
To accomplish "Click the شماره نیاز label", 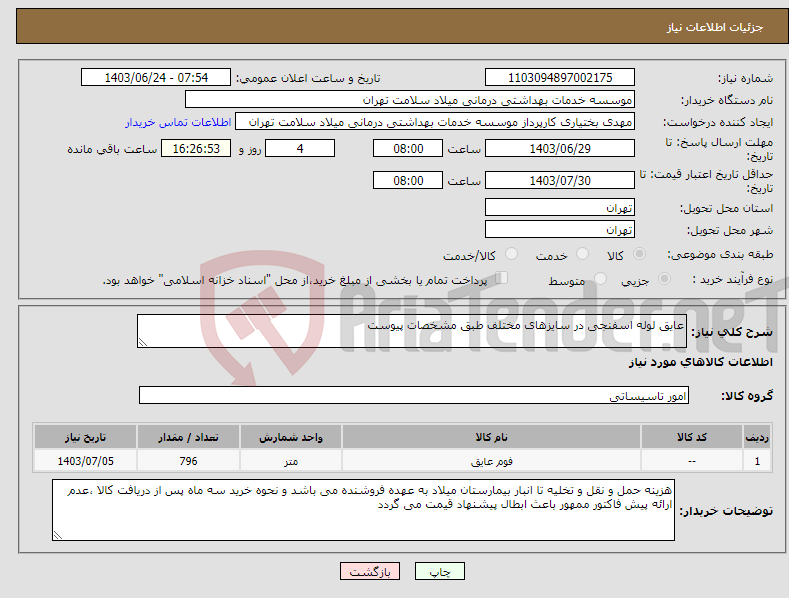I will (745, 78).
